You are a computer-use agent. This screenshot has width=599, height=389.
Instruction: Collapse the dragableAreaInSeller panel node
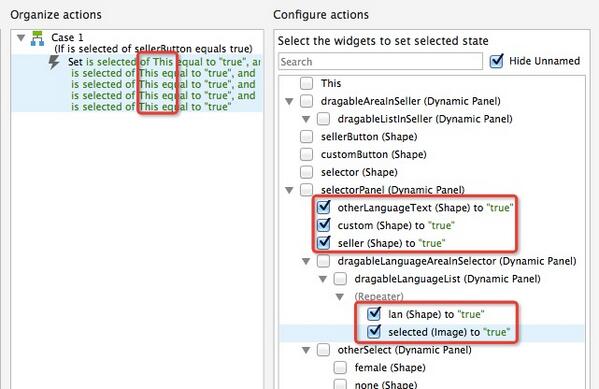pyautogui.click(x=289, y=101)
